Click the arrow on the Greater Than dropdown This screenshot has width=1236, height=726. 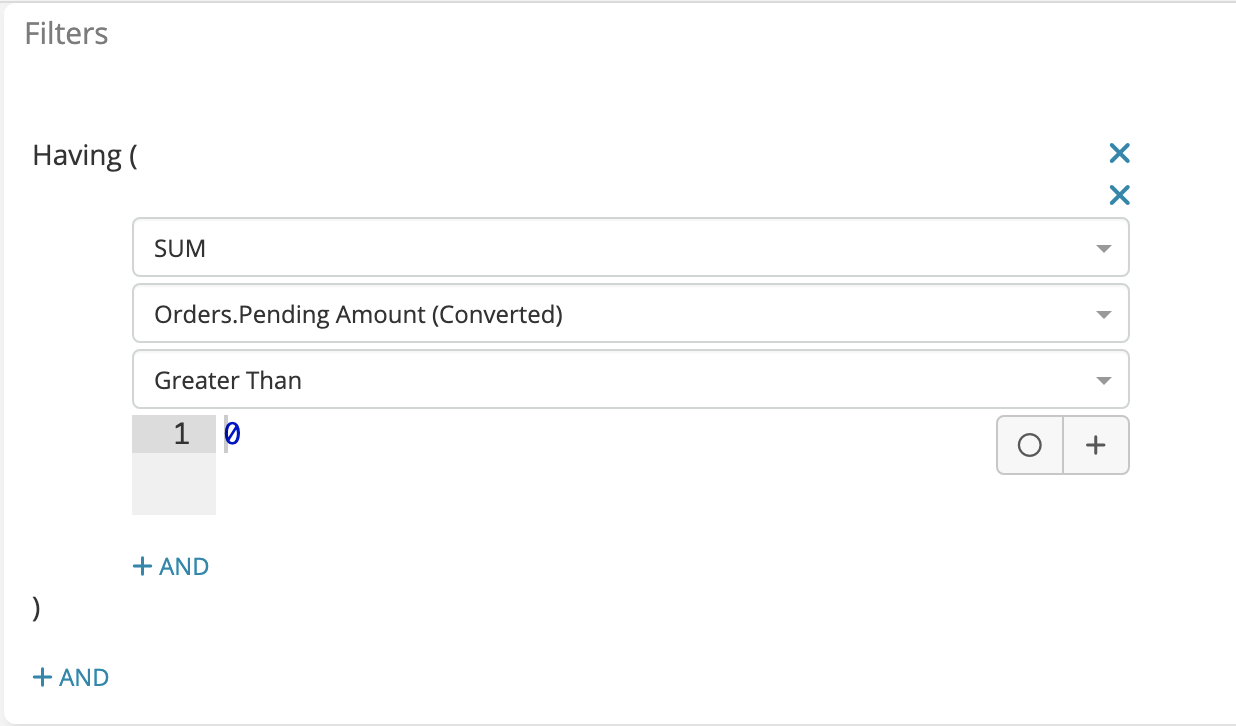pyautogui.click(x=1103, y=381)
